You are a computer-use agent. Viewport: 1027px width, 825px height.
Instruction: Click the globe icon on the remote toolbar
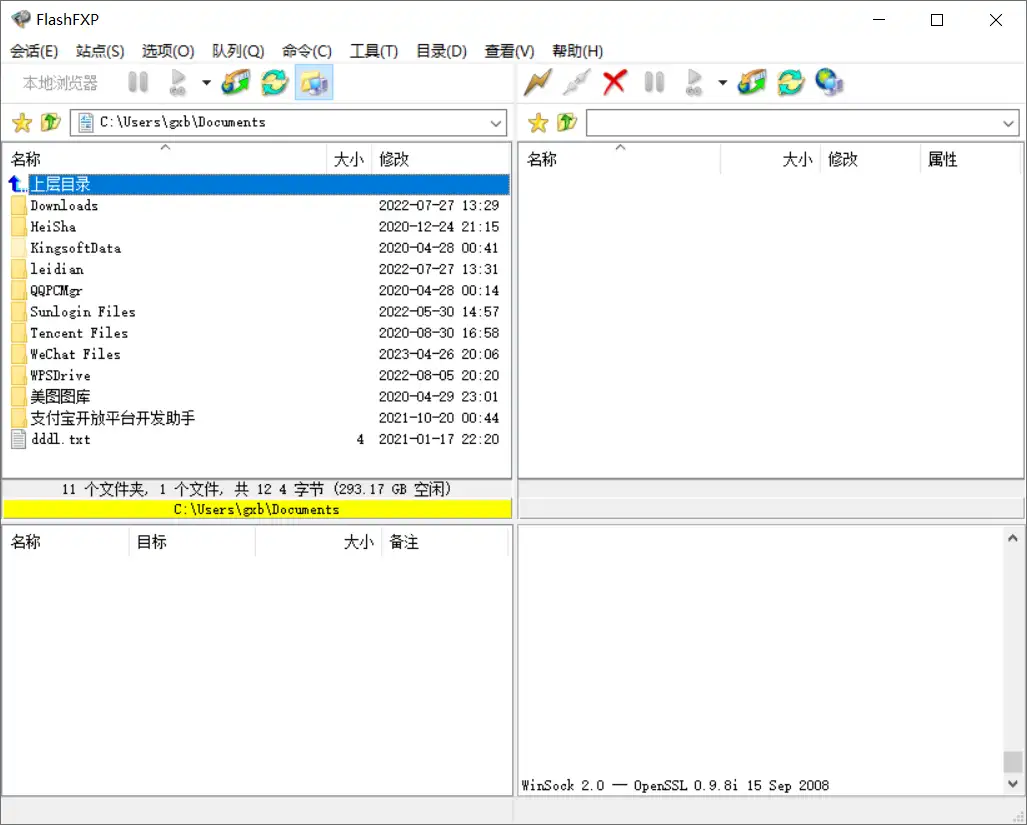[829, 82]
